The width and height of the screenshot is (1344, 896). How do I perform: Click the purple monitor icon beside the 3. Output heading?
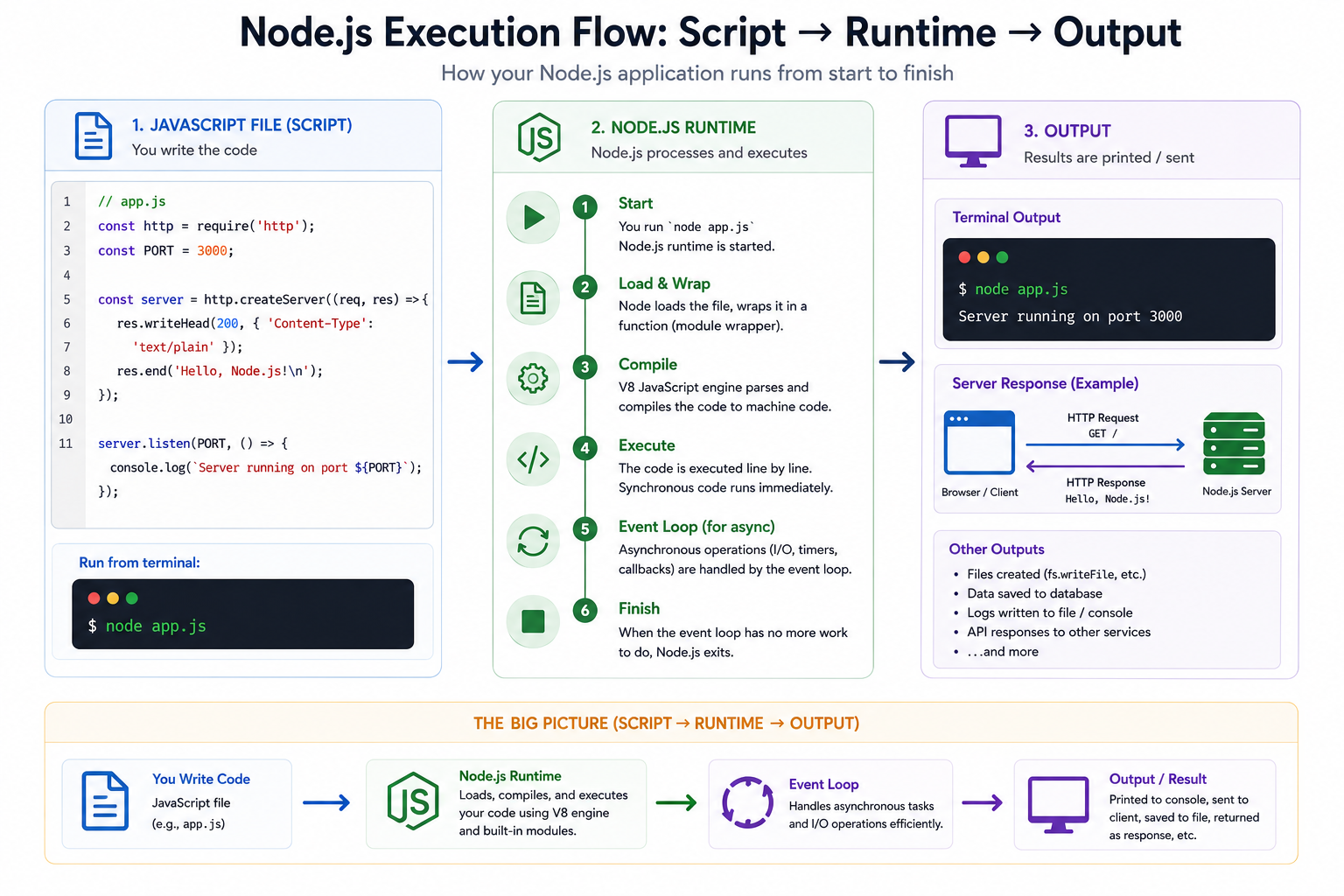[973, 141]
